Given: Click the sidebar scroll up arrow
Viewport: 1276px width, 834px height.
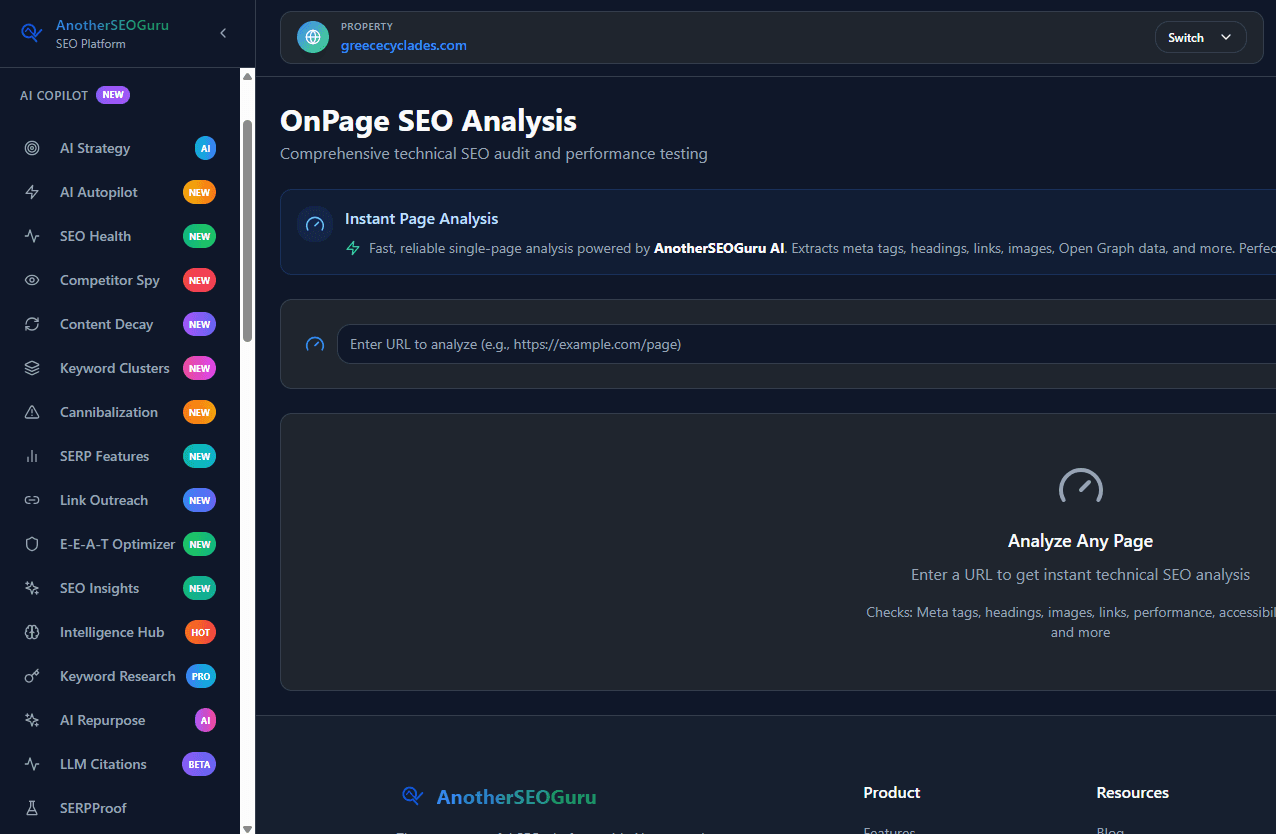Looking at the screenshot, I should pos(247,76).
